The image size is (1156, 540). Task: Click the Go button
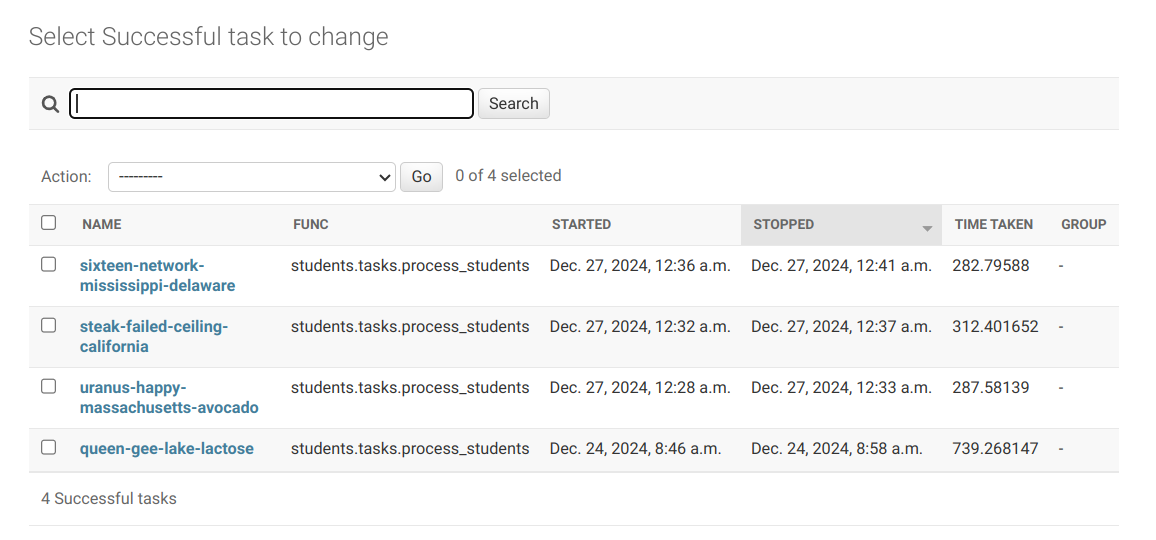click(421, 177)
